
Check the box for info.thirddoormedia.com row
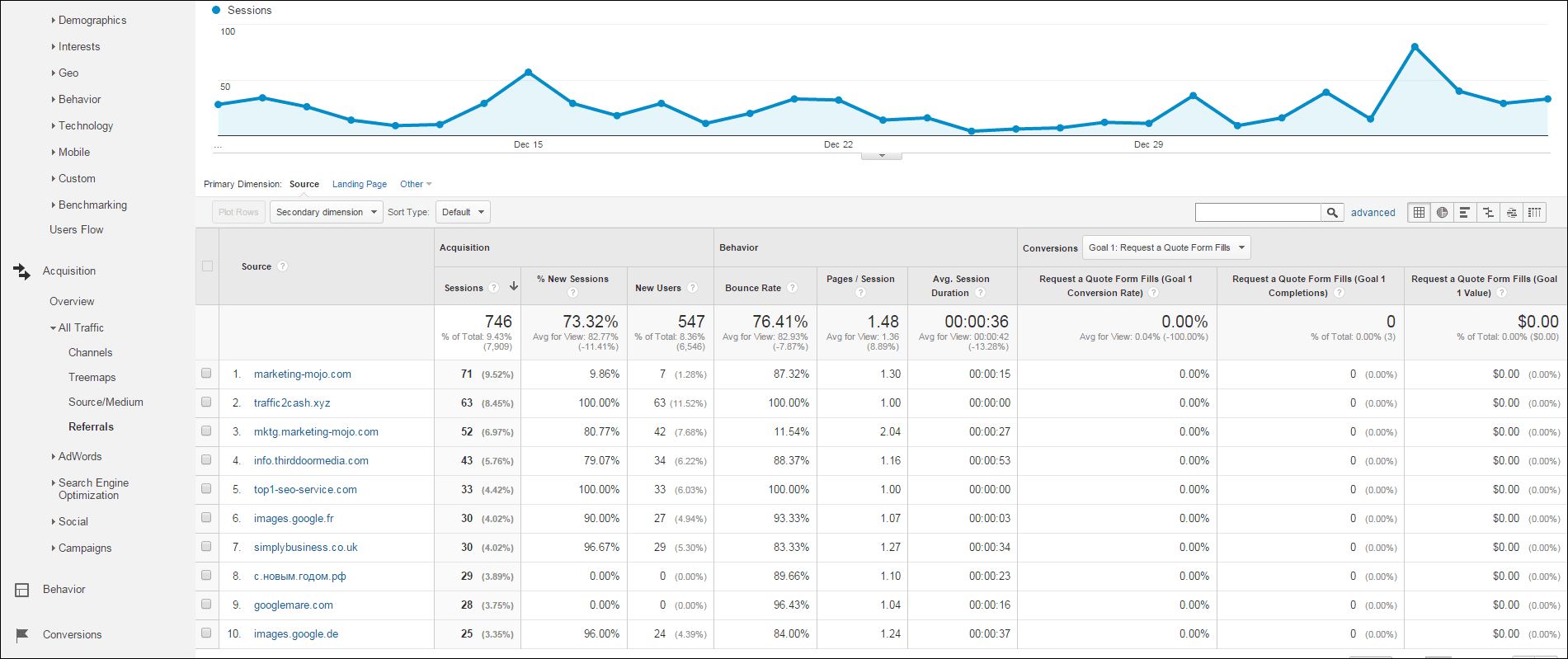(206, 460)
